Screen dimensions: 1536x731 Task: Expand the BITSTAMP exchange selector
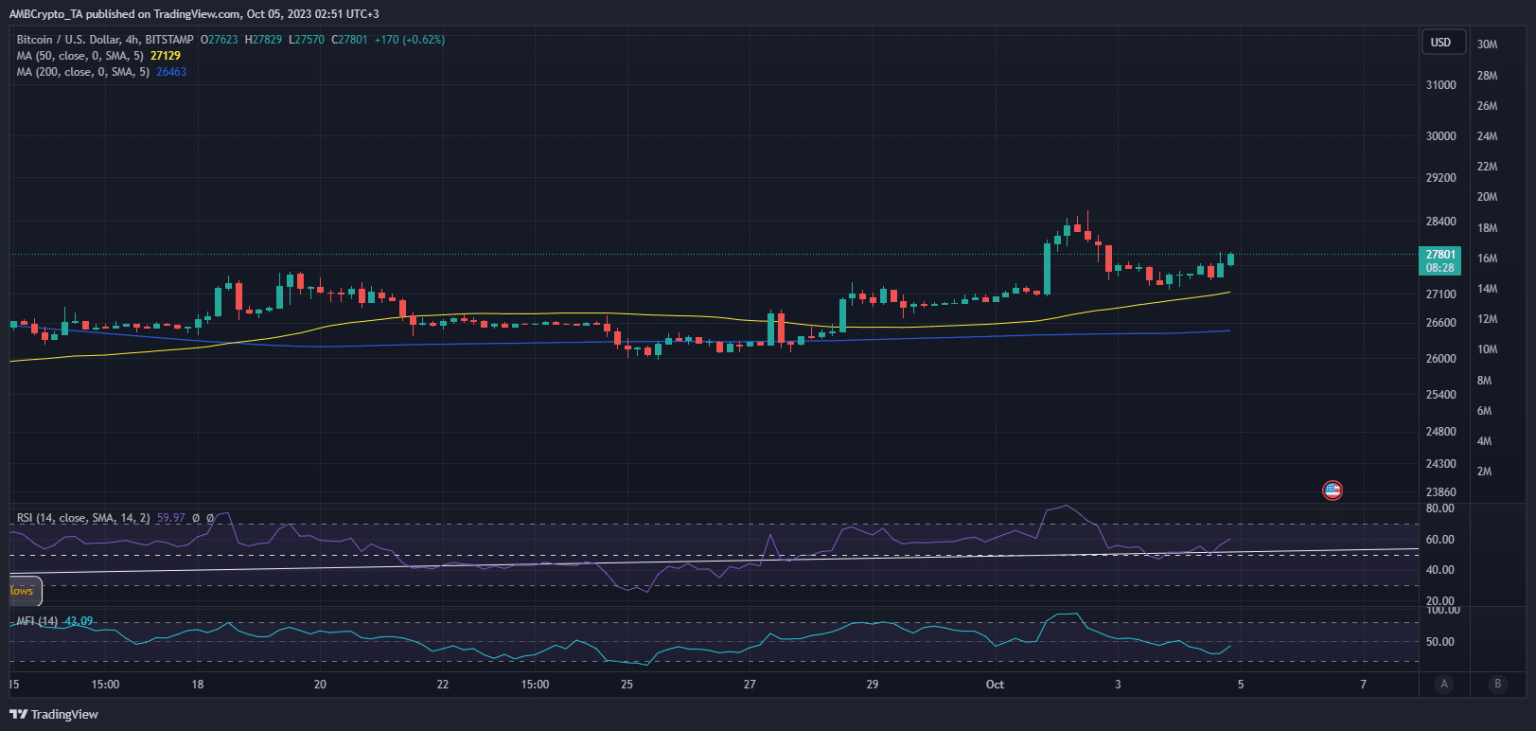pos(172,40)
